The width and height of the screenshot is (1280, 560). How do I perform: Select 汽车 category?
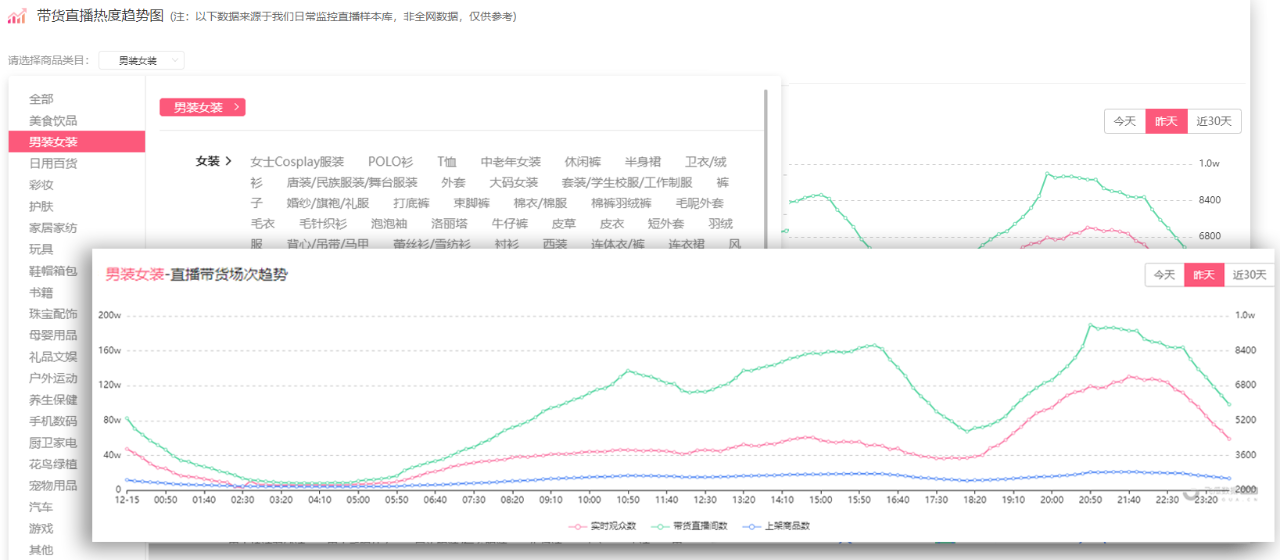point(41,507)
